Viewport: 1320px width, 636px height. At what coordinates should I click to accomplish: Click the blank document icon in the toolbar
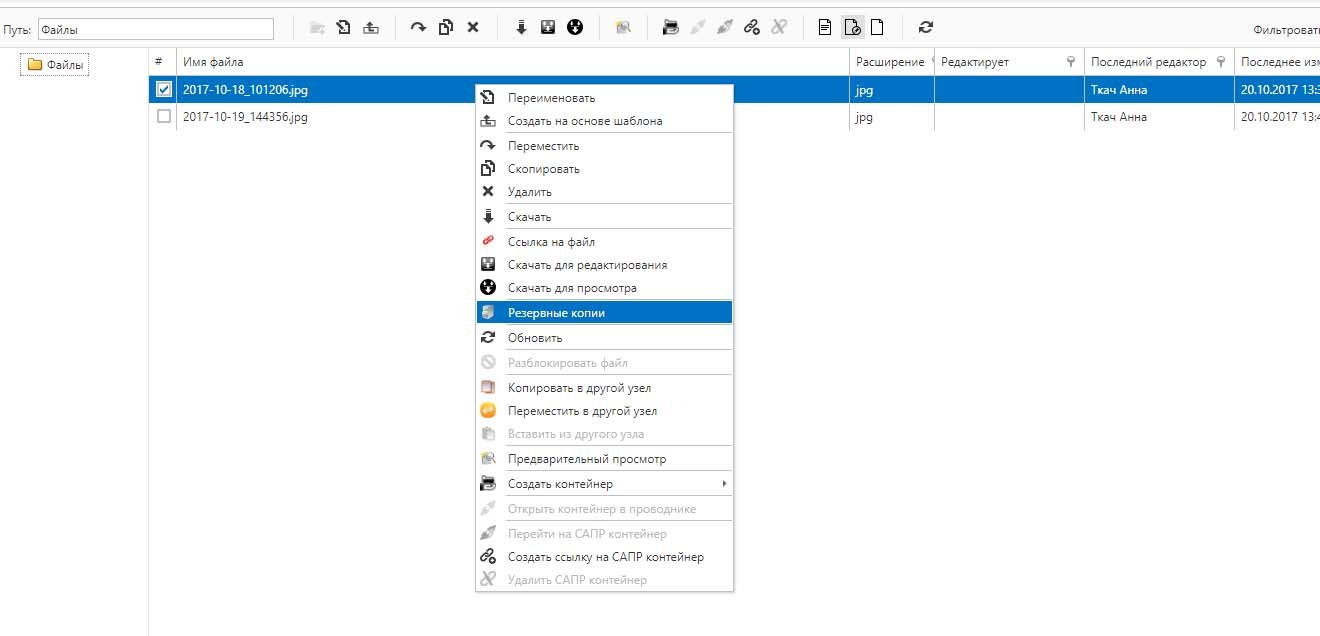point(878,28)
